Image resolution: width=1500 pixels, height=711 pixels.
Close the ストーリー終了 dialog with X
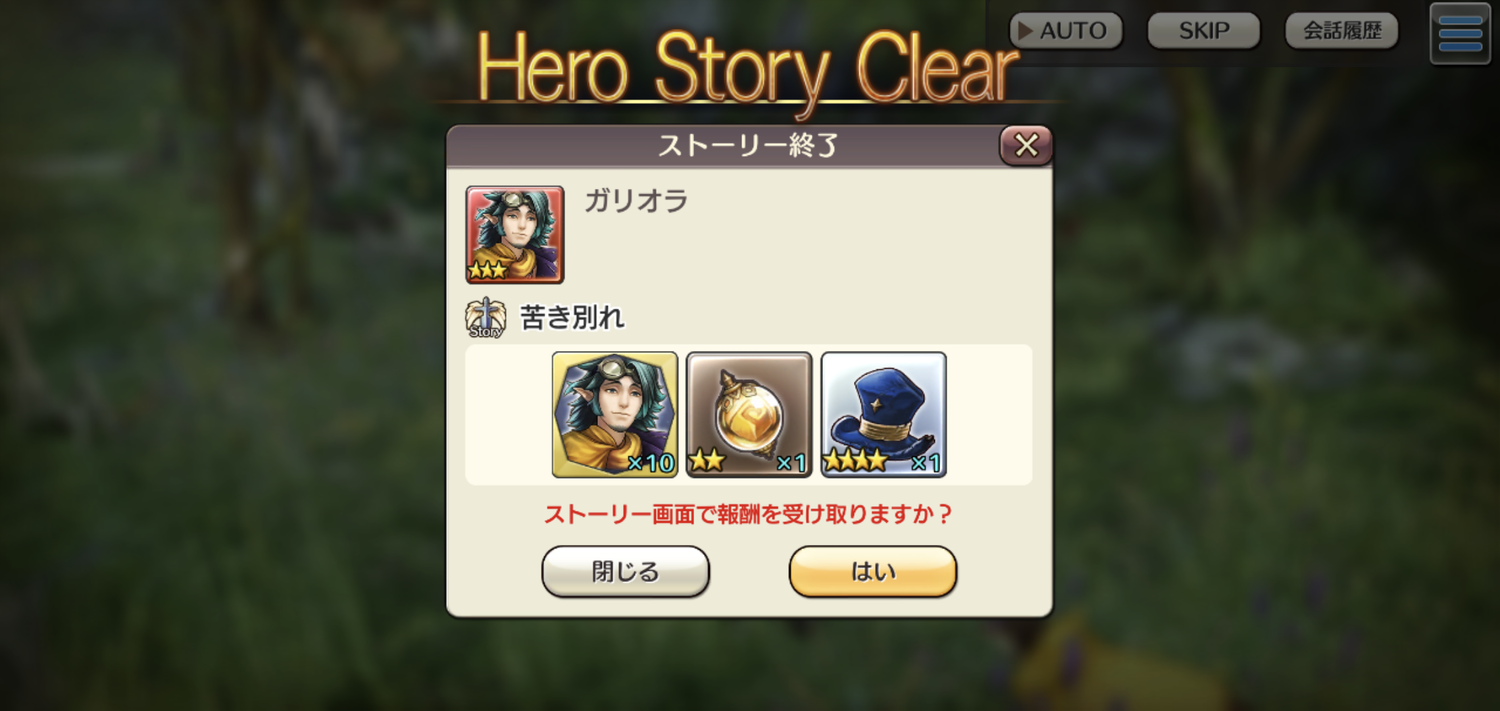point(1026,146)
